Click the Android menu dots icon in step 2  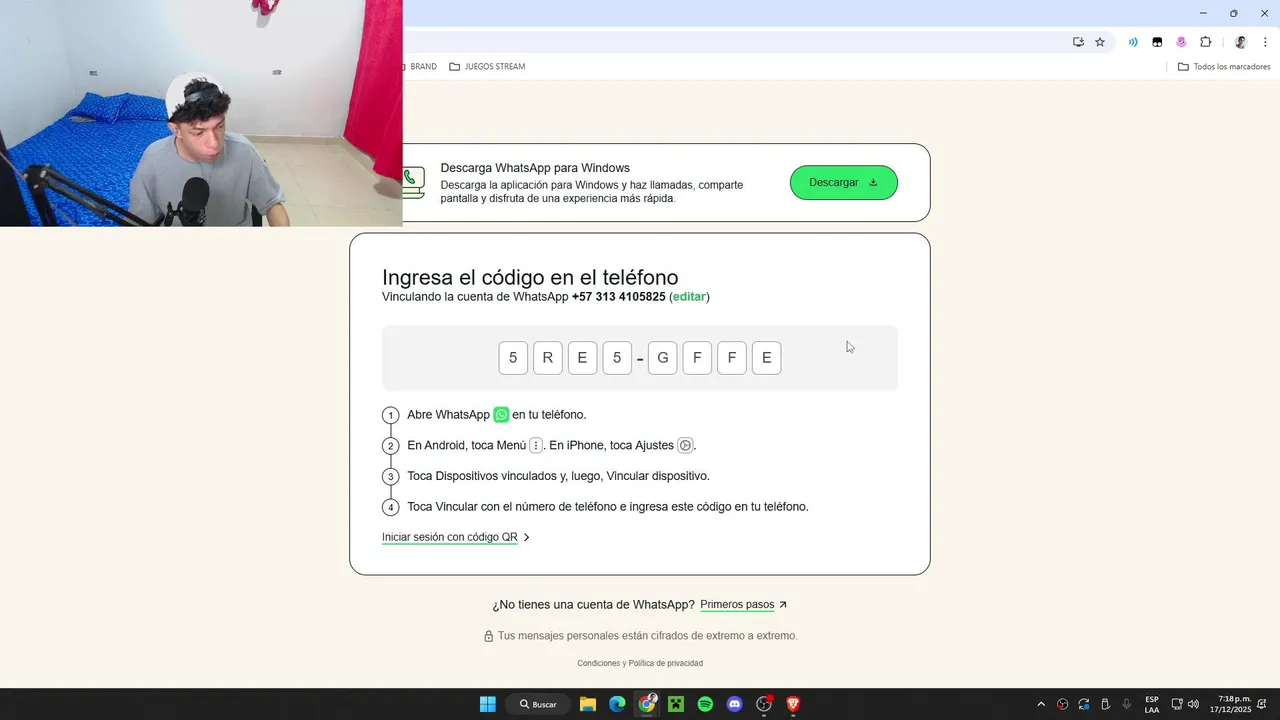[x=536, y=445]
